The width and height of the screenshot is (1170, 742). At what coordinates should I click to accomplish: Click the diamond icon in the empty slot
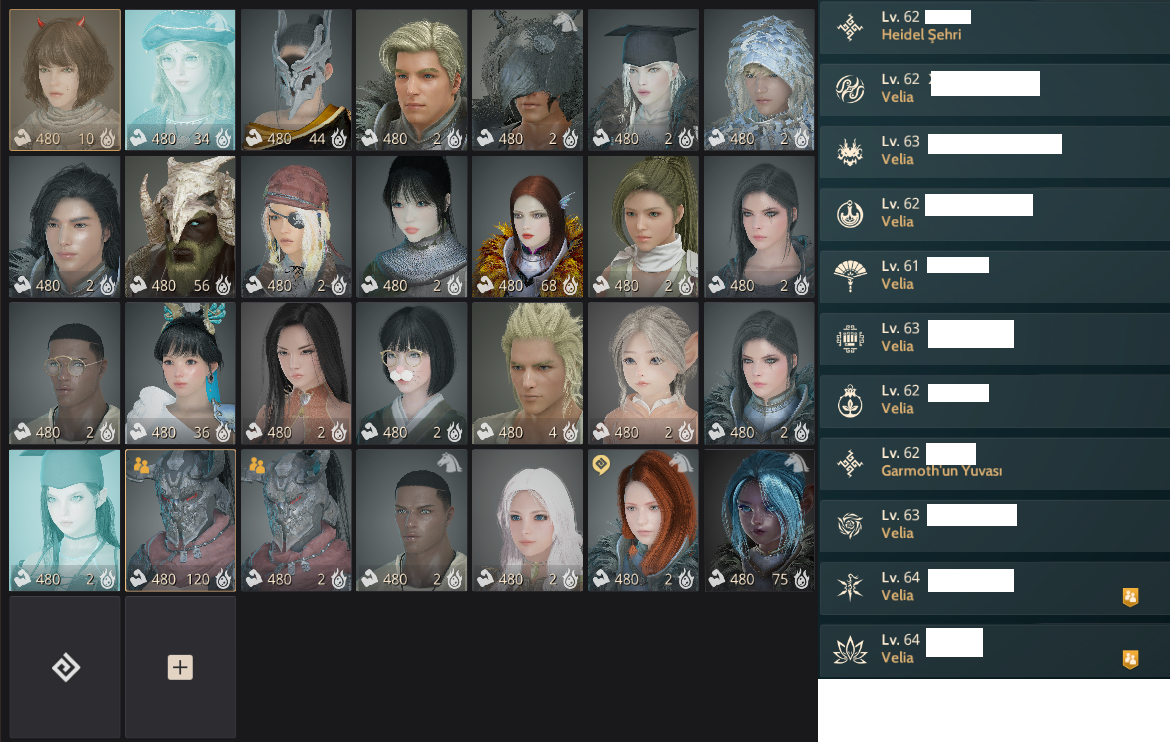[x=66, y=667]
